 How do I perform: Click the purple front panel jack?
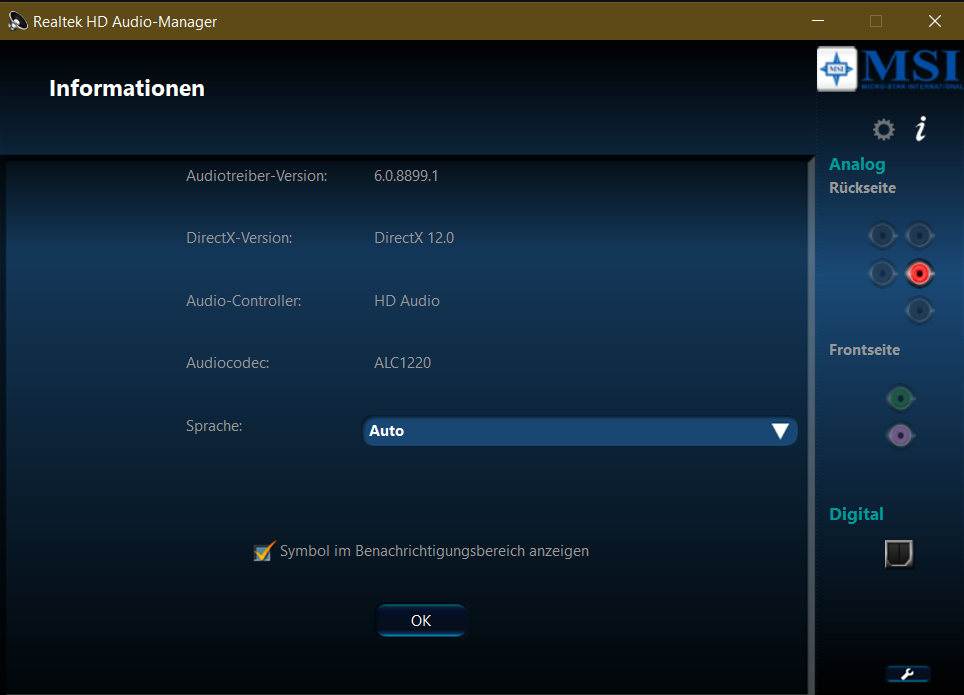tap(900, 435)
